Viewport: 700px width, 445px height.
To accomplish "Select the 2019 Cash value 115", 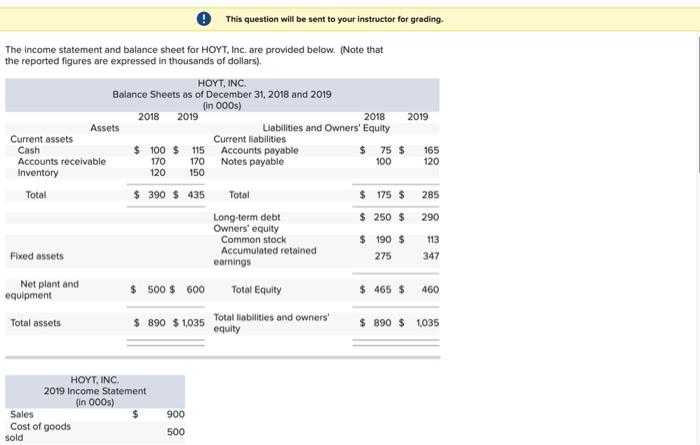I will 198,150.
